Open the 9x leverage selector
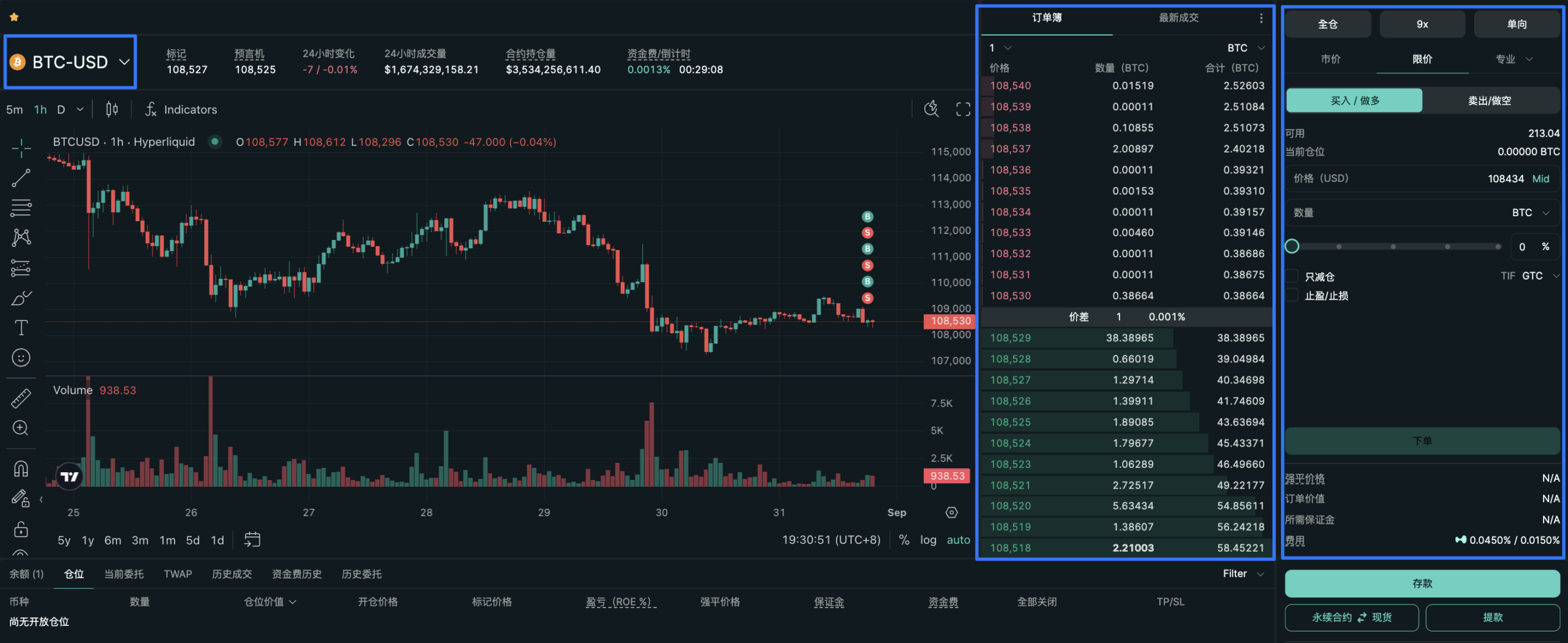The height and width of the screenshot is (643, 1568). point(1422,24)
